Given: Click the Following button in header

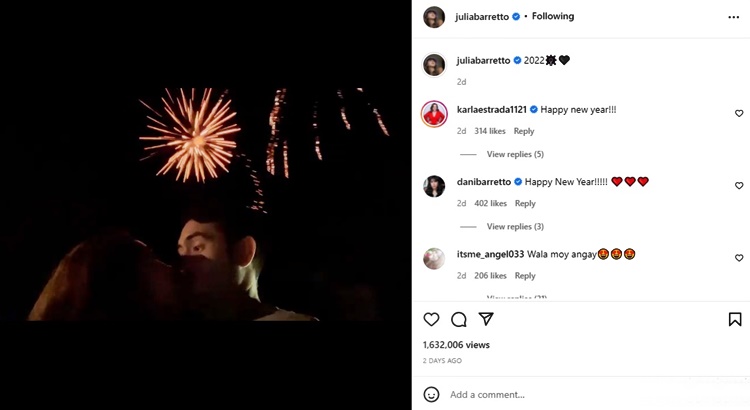Looking at the screenshot, I should pyautogui.click(x=553, y=17).
